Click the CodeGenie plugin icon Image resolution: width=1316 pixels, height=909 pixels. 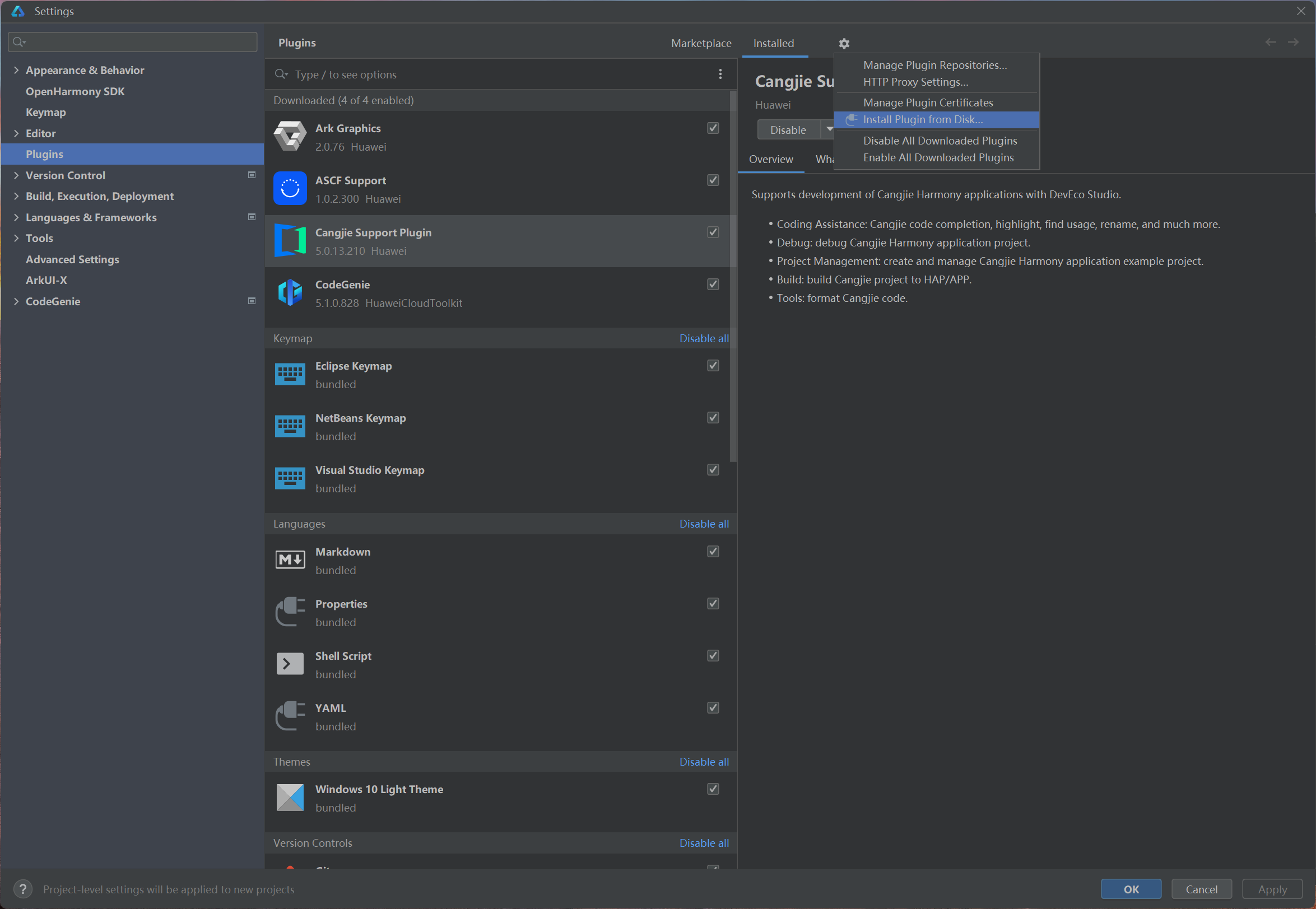pos(290,293)
